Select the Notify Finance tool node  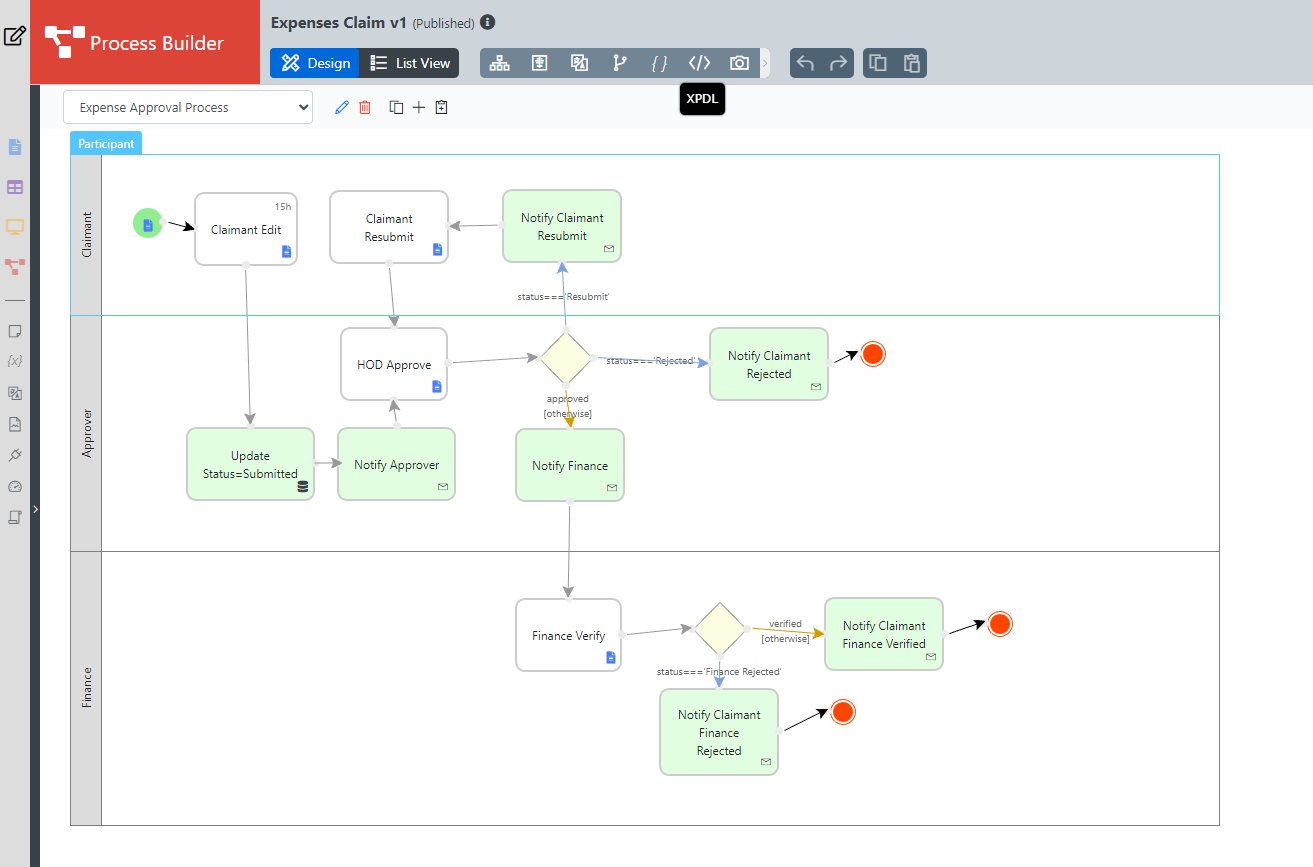[569, 465]
